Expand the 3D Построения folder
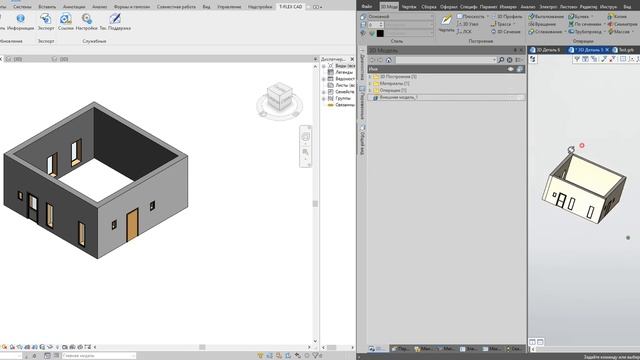 [370, 77]
